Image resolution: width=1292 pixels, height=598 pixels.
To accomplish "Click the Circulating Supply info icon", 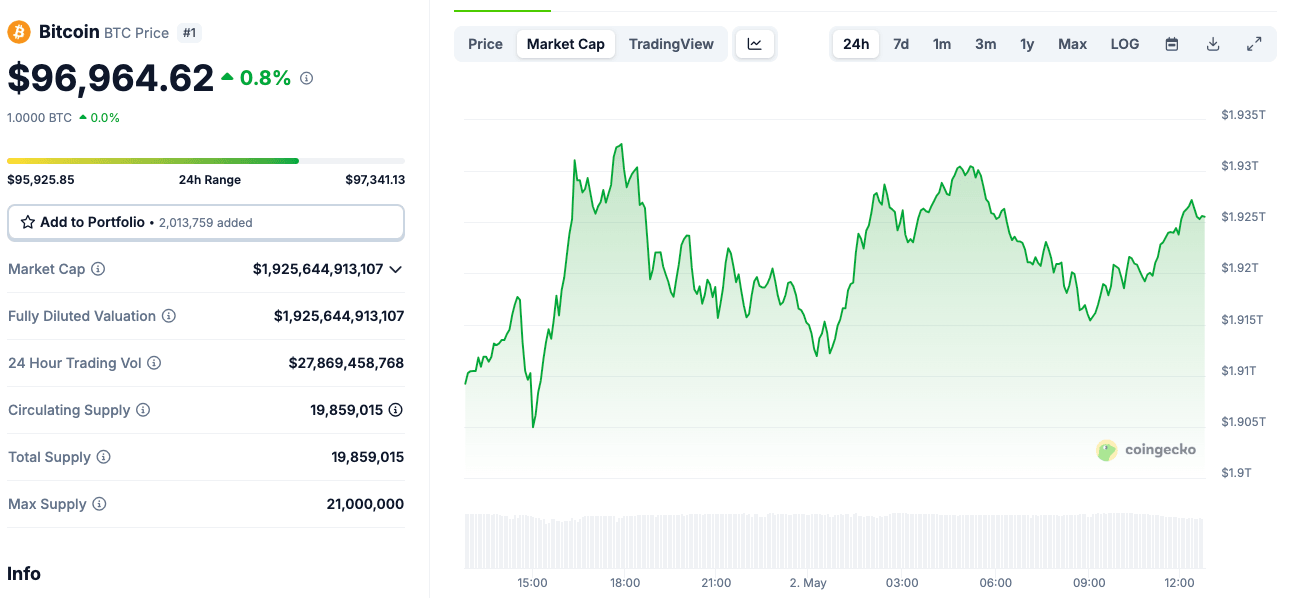I will pos(141,409).
